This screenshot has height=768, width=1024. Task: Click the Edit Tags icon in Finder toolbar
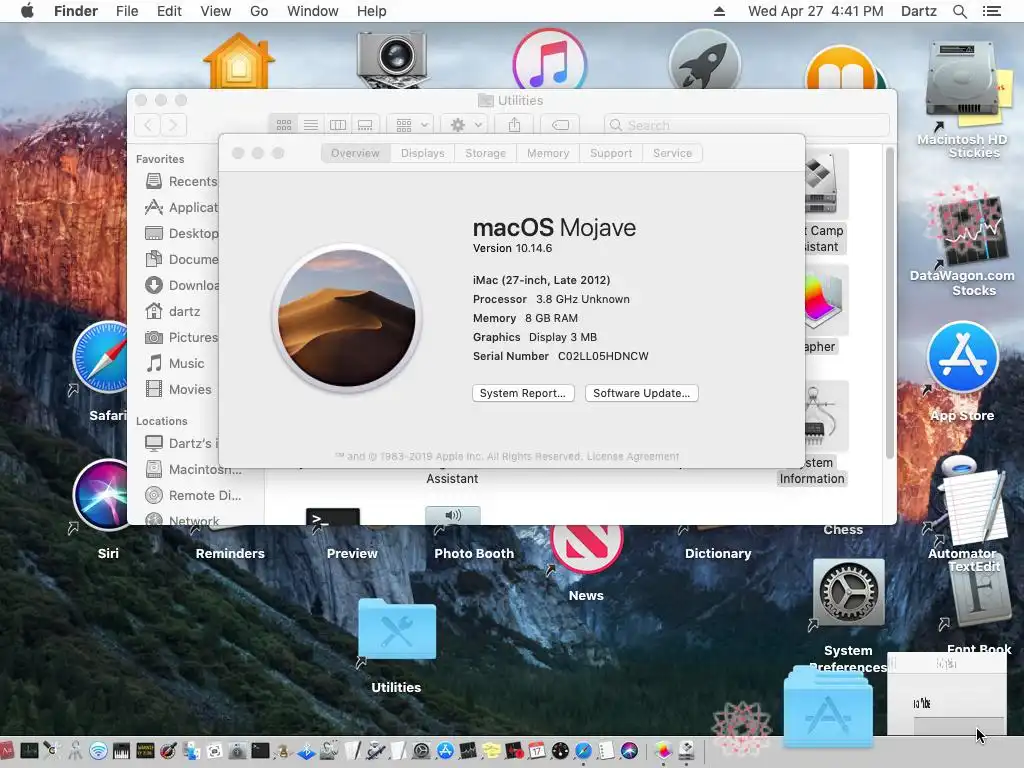coord(560,125)
